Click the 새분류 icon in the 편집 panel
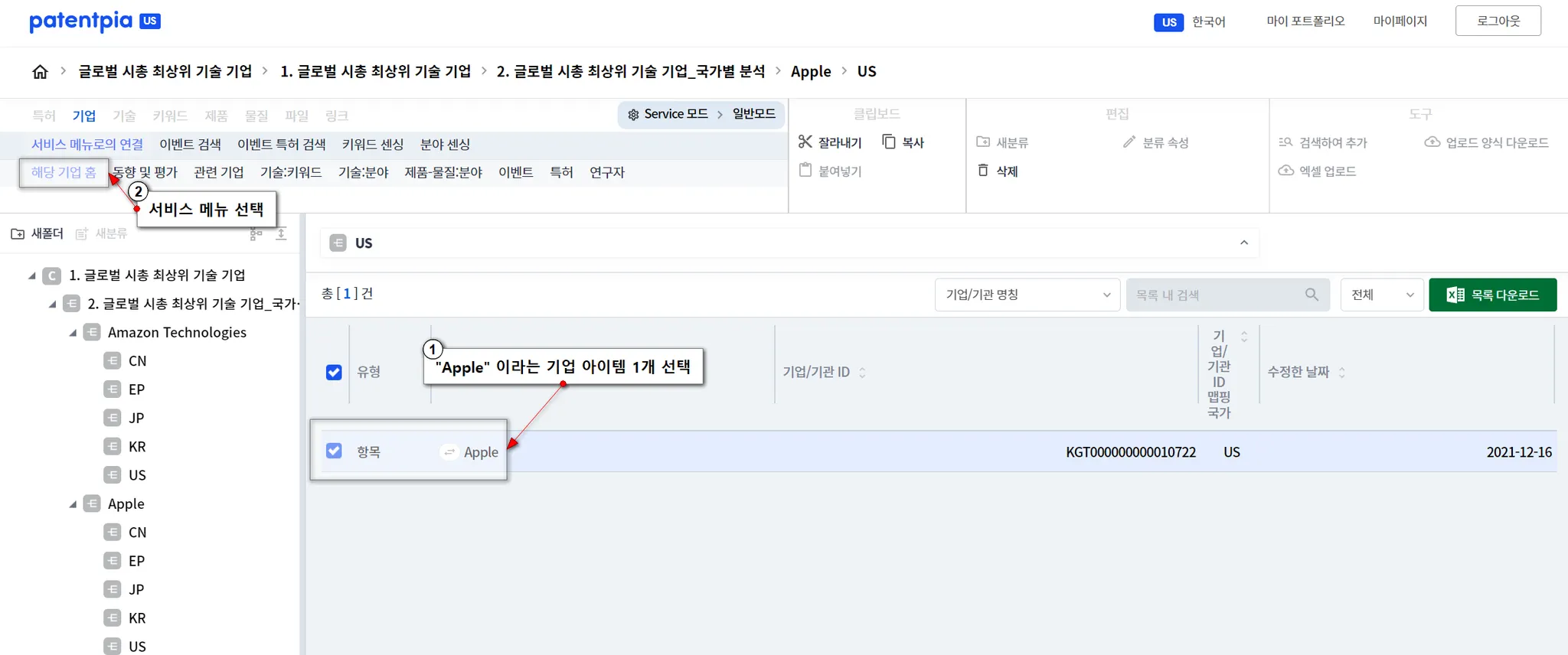1568x655 pixels. tap(983, 142)
